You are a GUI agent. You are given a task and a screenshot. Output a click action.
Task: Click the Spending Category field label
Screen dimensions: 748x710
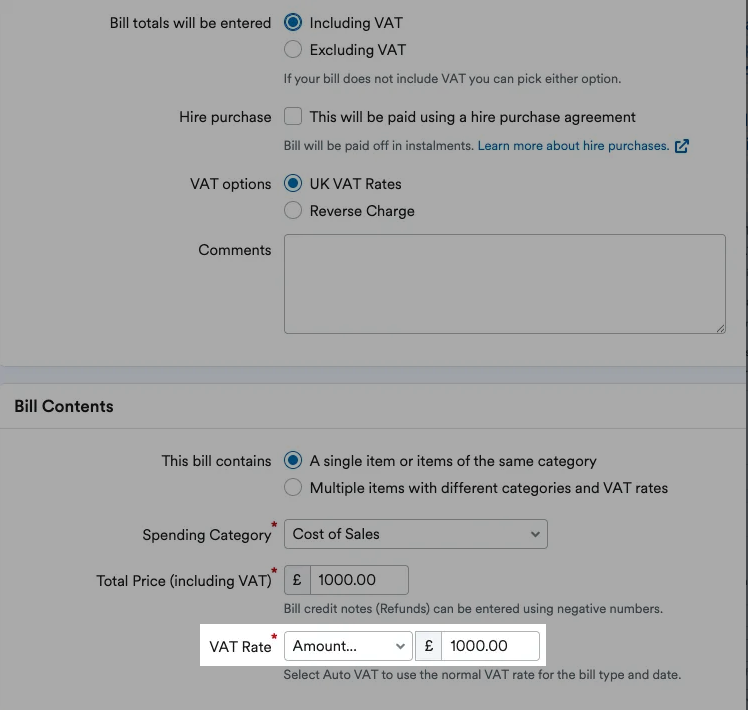point(206,535)
